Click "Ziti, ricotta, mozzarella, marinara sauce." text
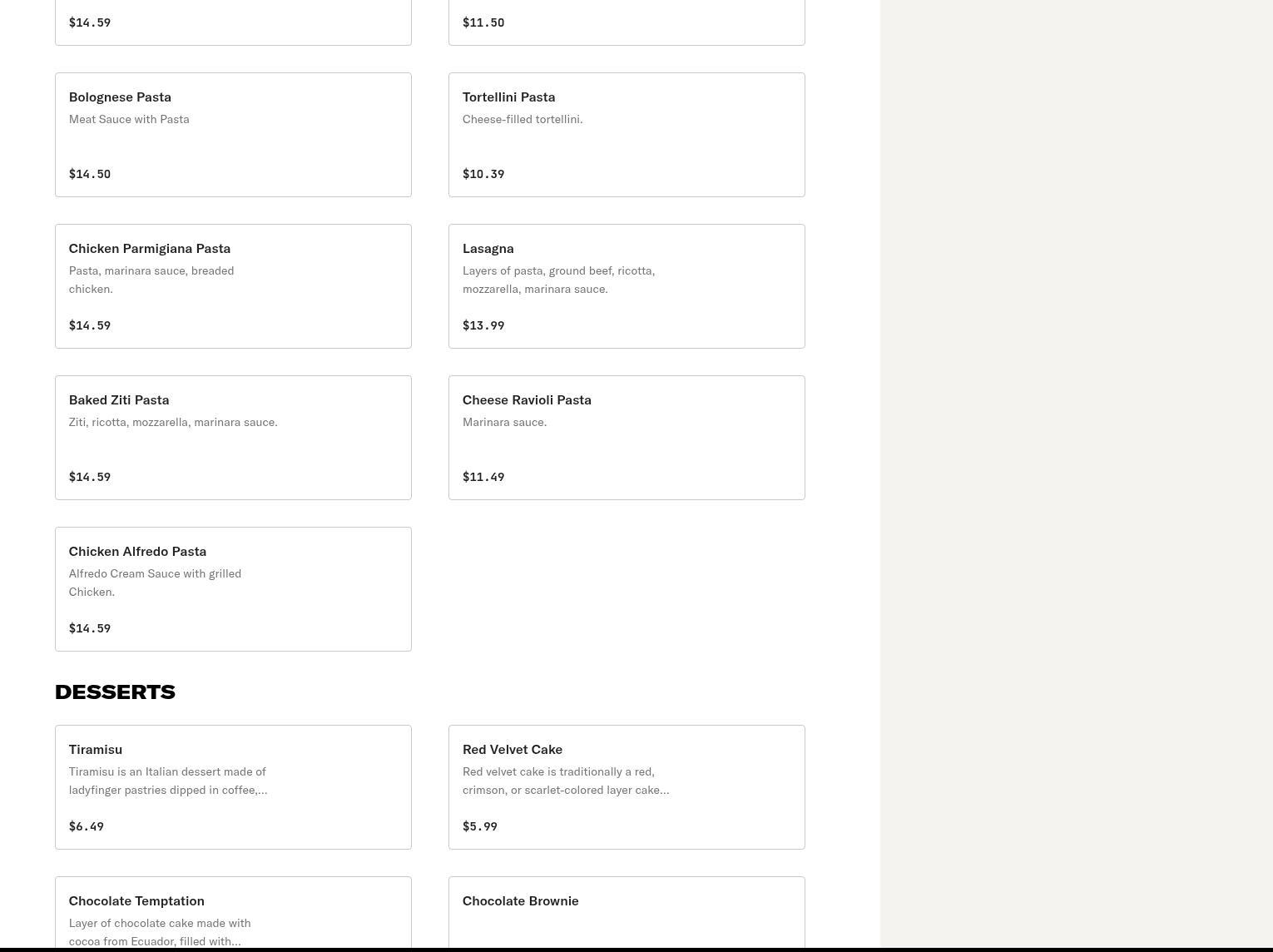Screen dimensions: 1273x952 (173, 422)
